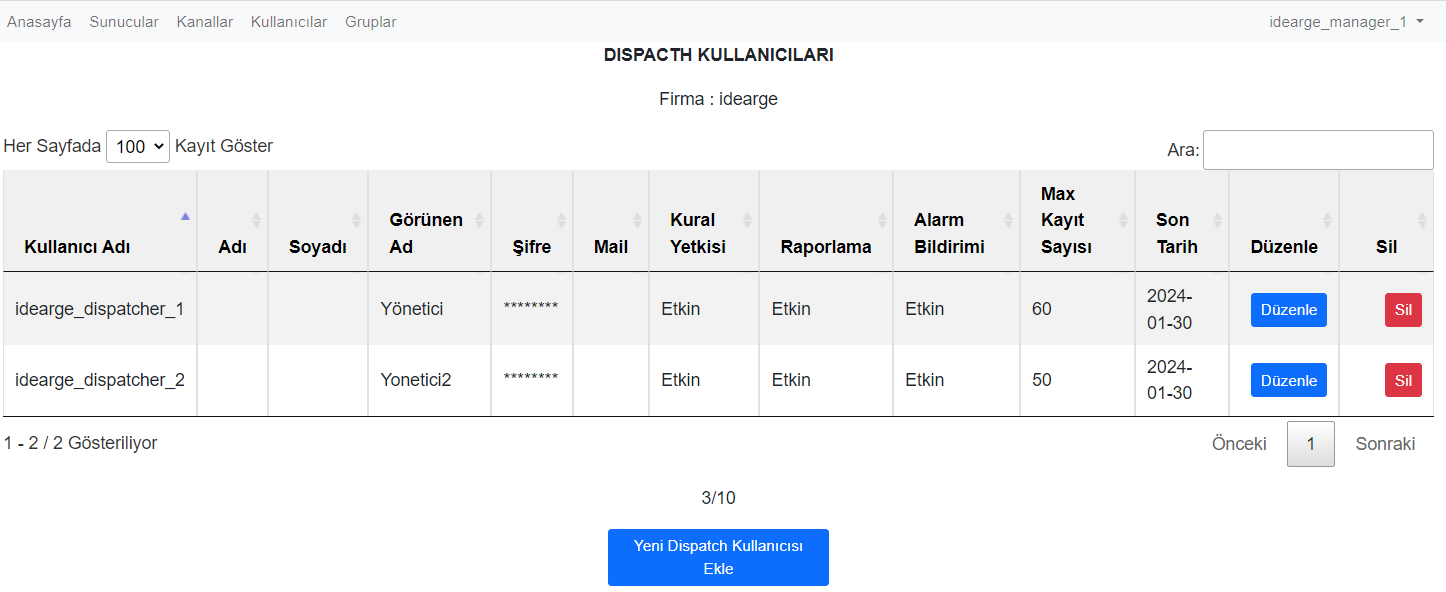
Task: Open the Anasayfa menu item
Action: tap(39, 22)
